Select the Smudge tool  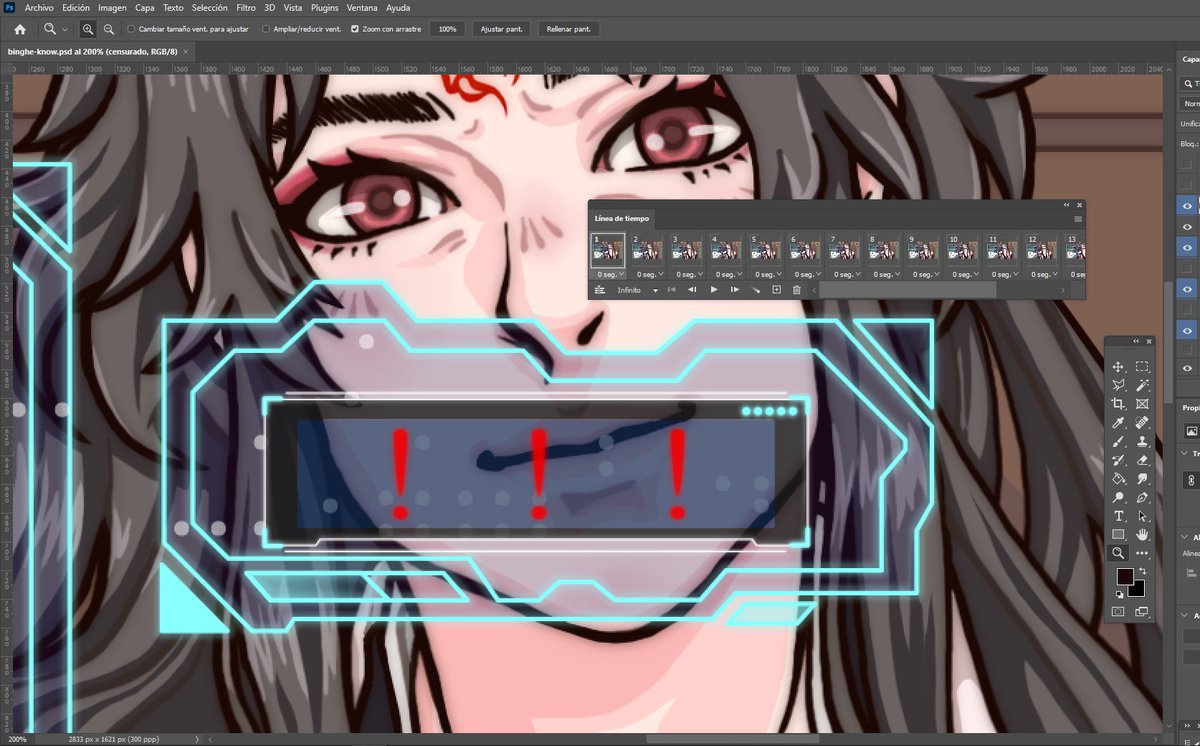(1143, 478)
